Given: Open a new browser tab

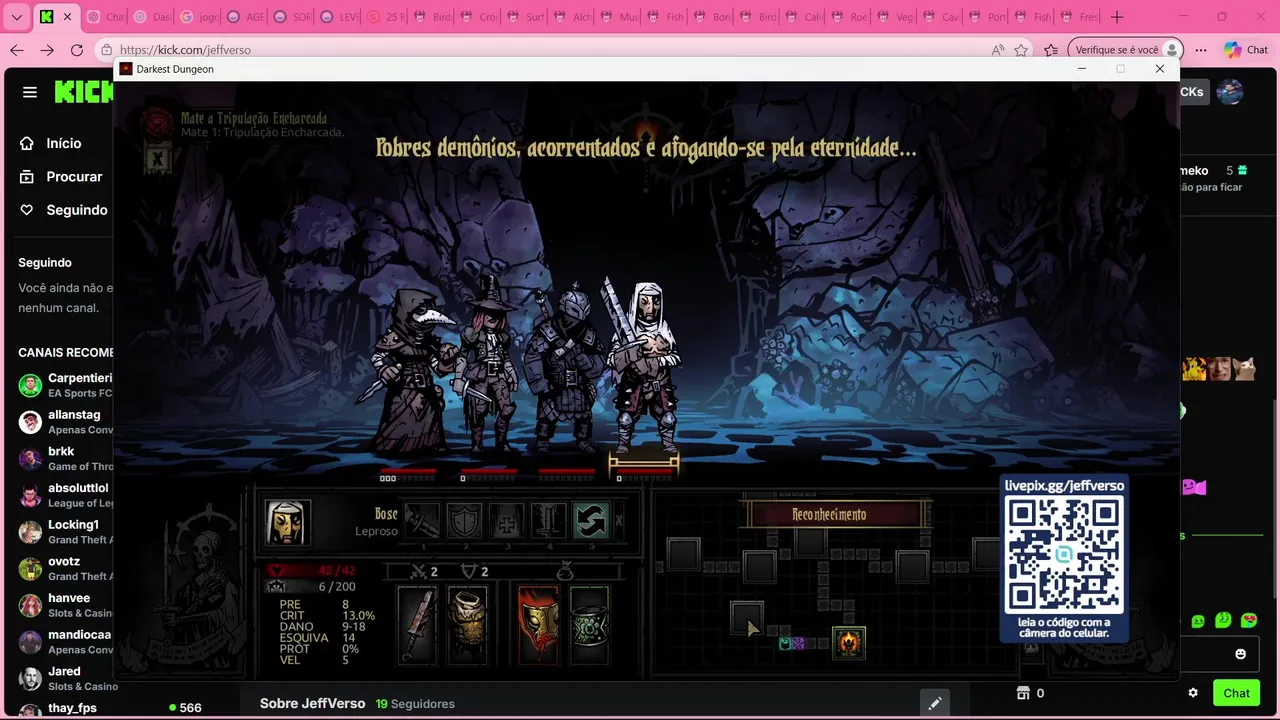Looking at the screenshot, I should (1117, 17).
